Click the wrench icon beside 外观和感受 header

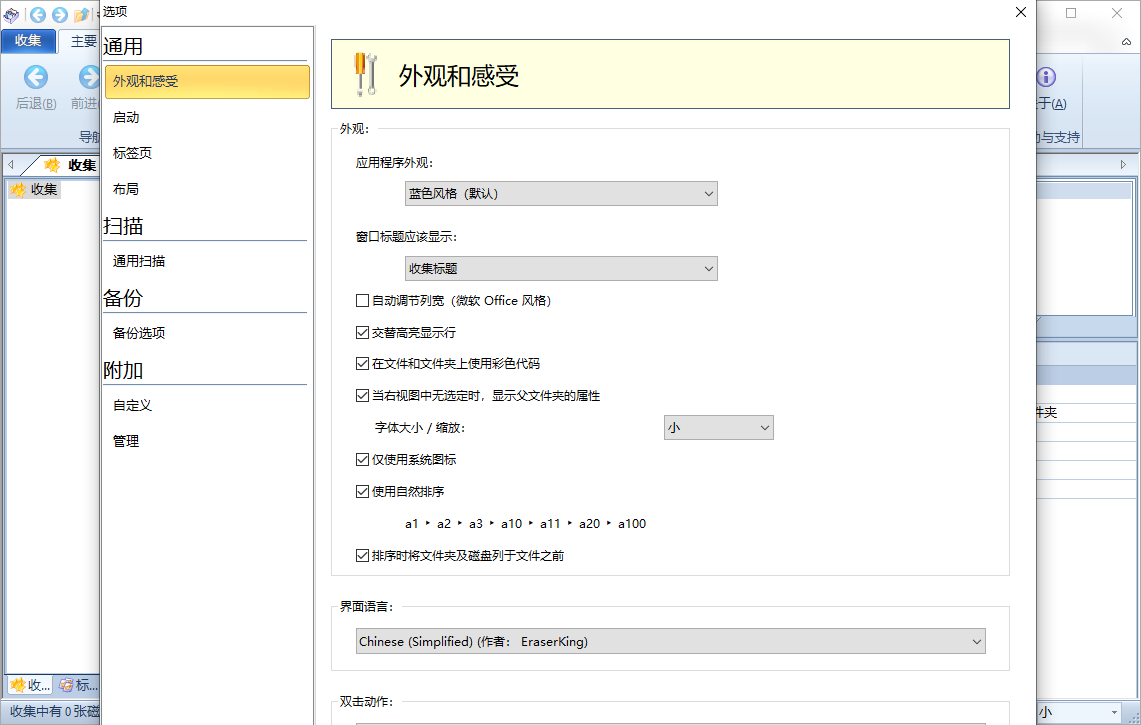tap(365, 73)
